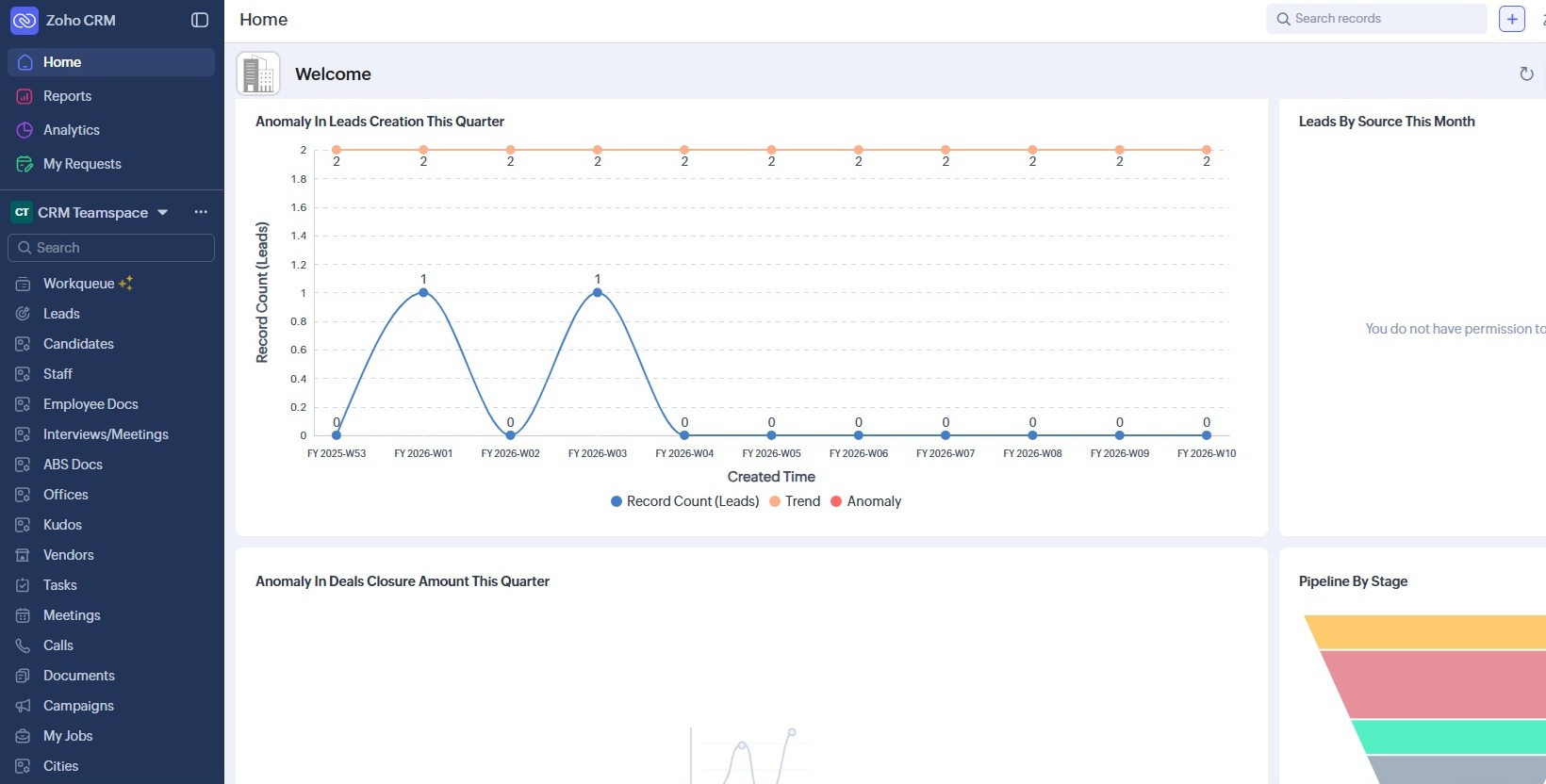Click the plus create-record icon
The image size is (1546, 784).
(1512, 19)
